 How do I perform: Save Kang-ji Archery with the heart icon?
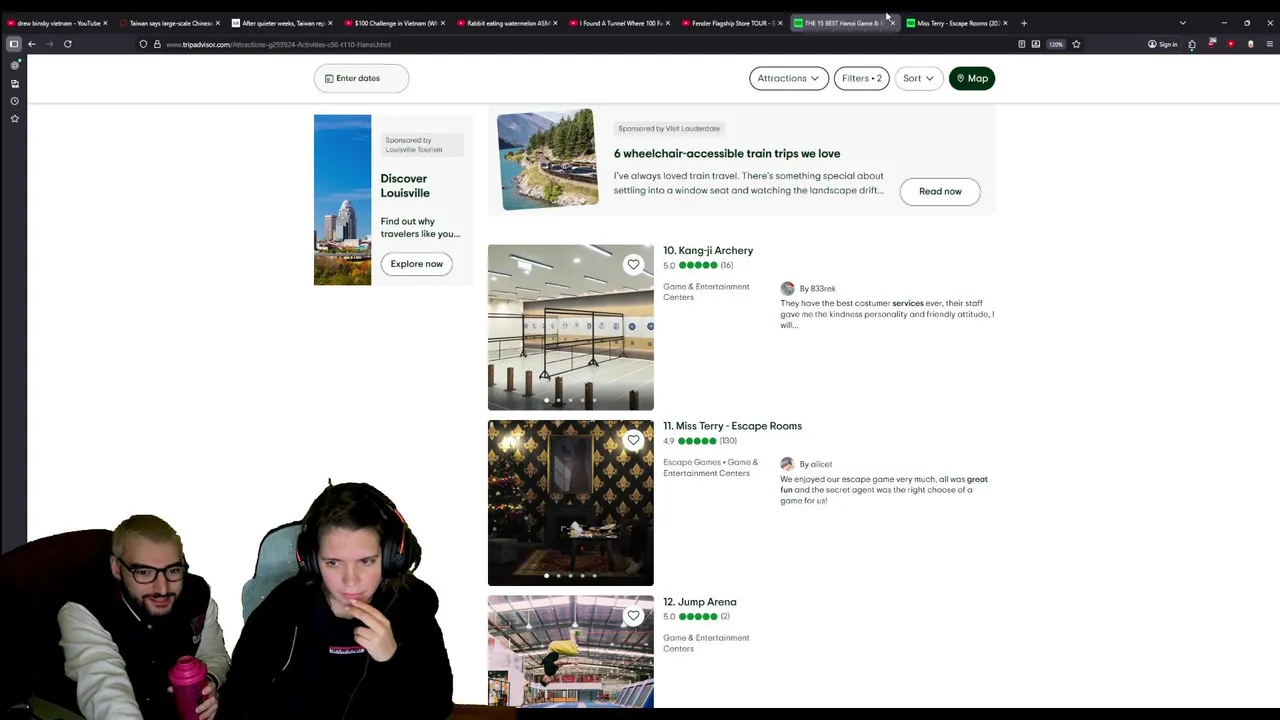pyautogui.click(x=633, y=264)
